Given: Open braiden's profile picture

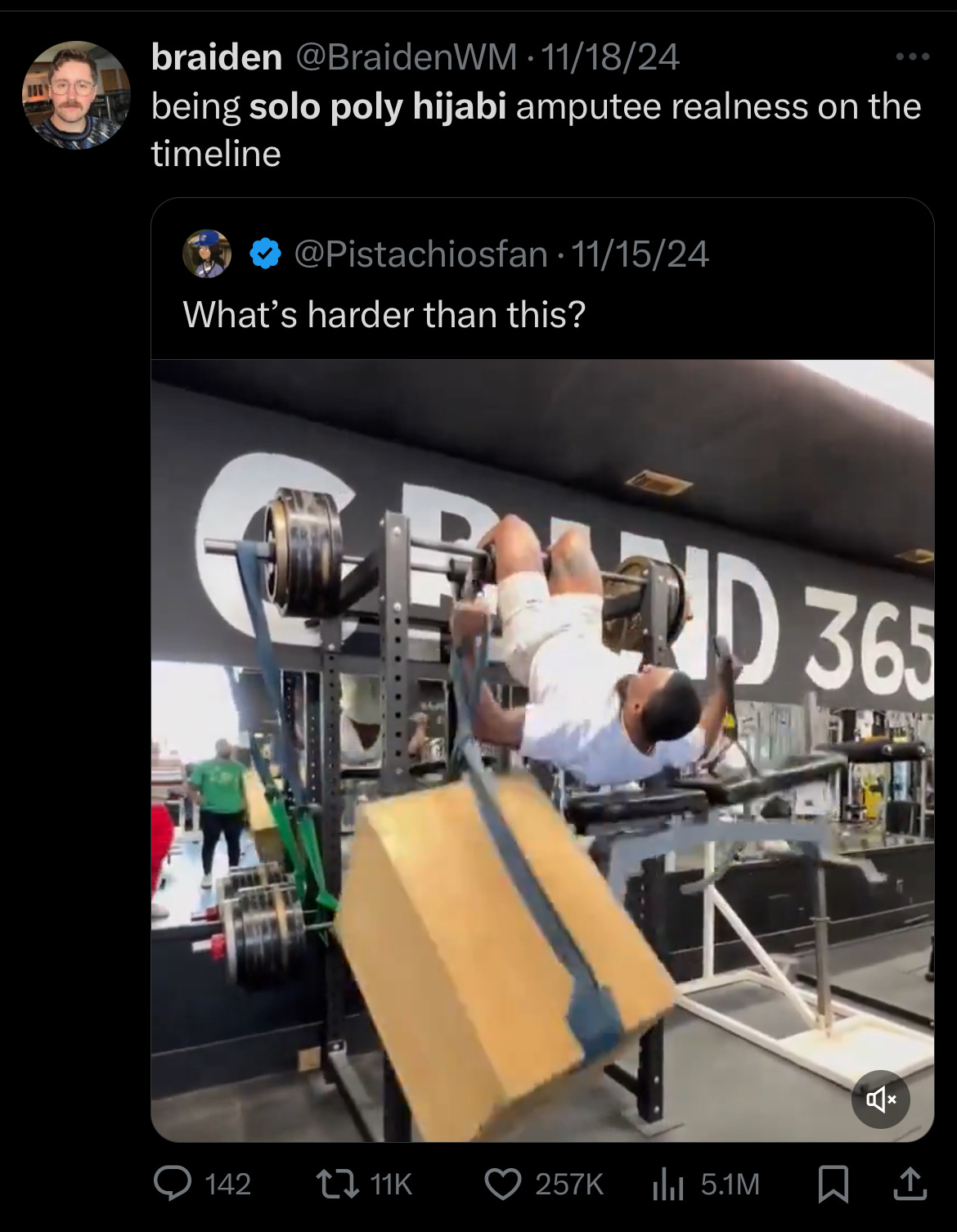Looking at the screenshot, I should coord(76,95).
